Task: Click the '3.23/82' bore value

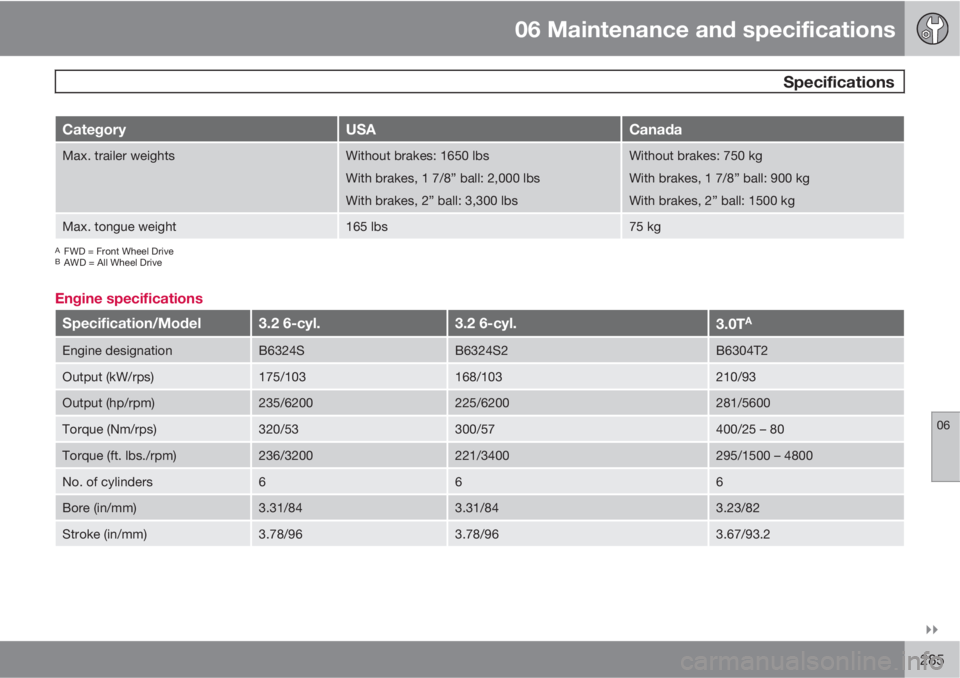Action: pos(737,508)
